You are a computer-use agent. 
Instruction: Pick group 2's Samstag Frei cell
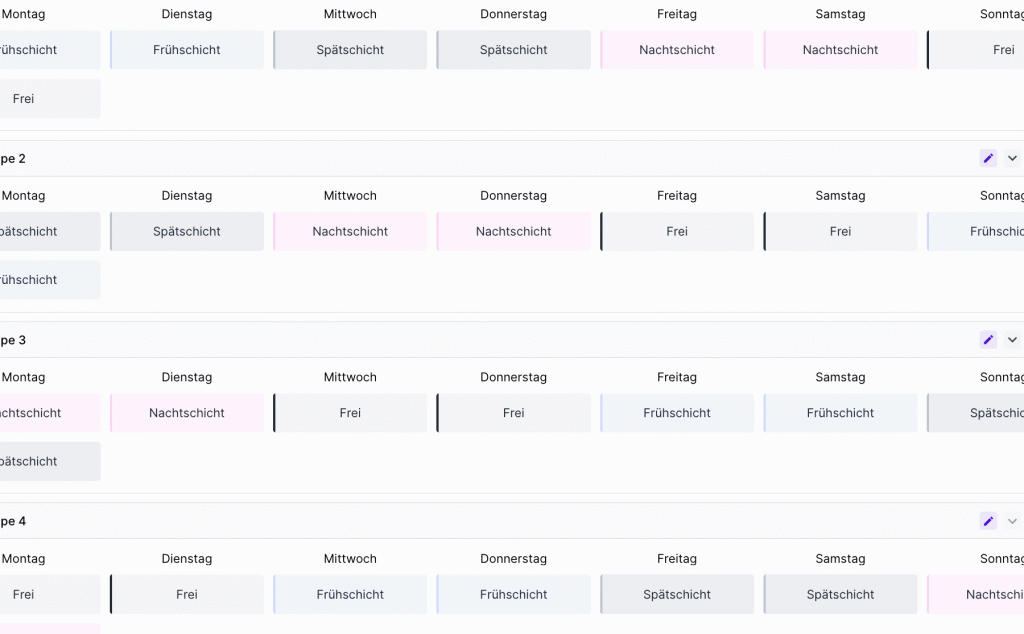(840, 231)
